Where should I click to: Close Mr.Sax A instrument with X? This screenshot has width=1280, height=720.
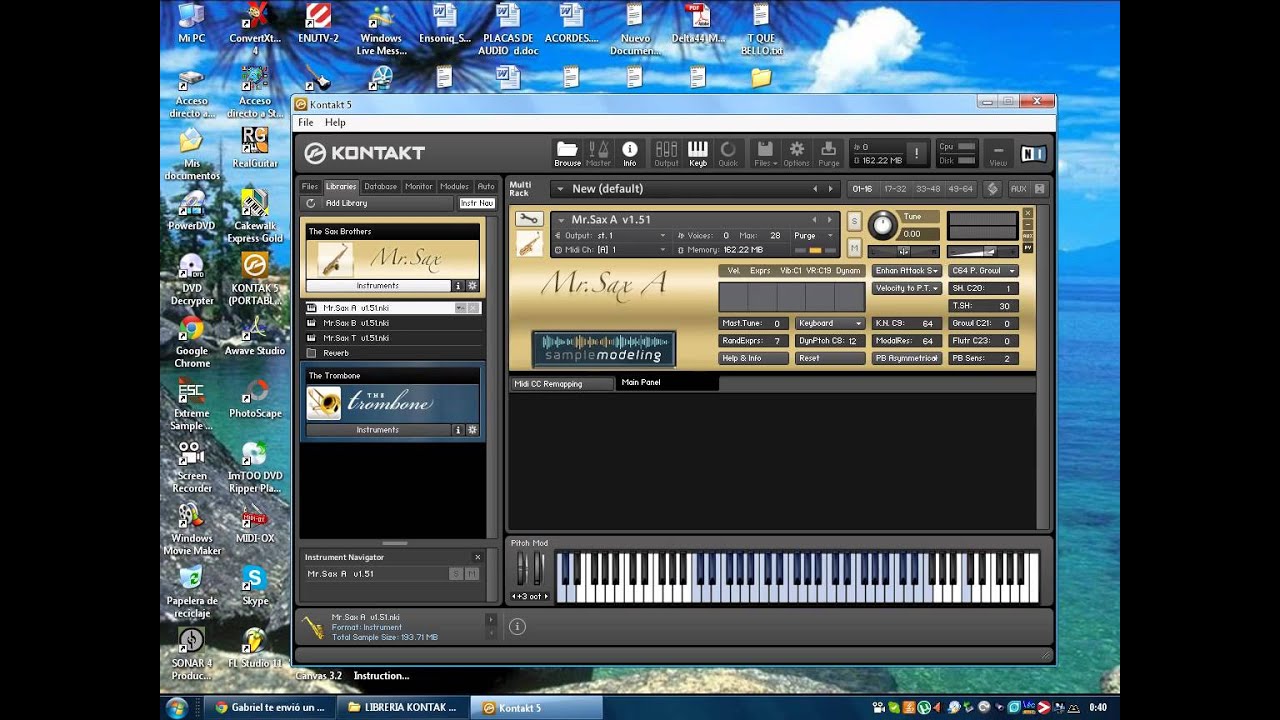(1027, 213)
